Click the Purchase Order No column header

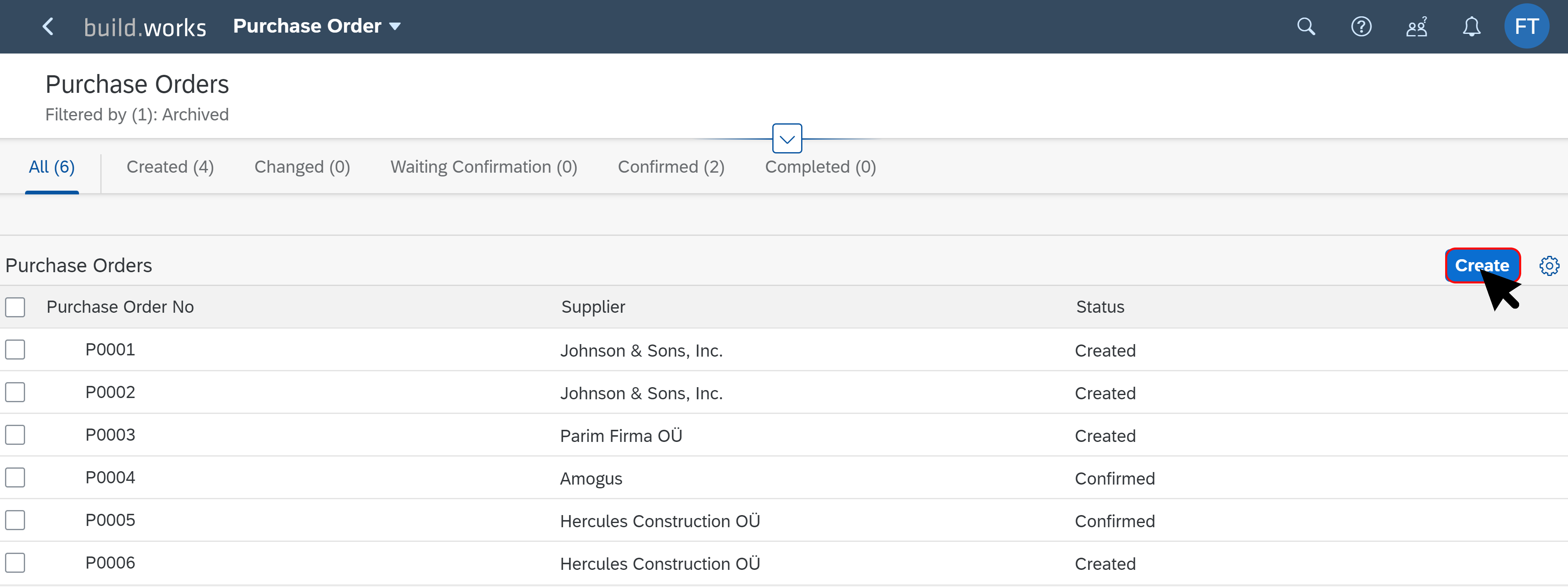coord(120,307)
